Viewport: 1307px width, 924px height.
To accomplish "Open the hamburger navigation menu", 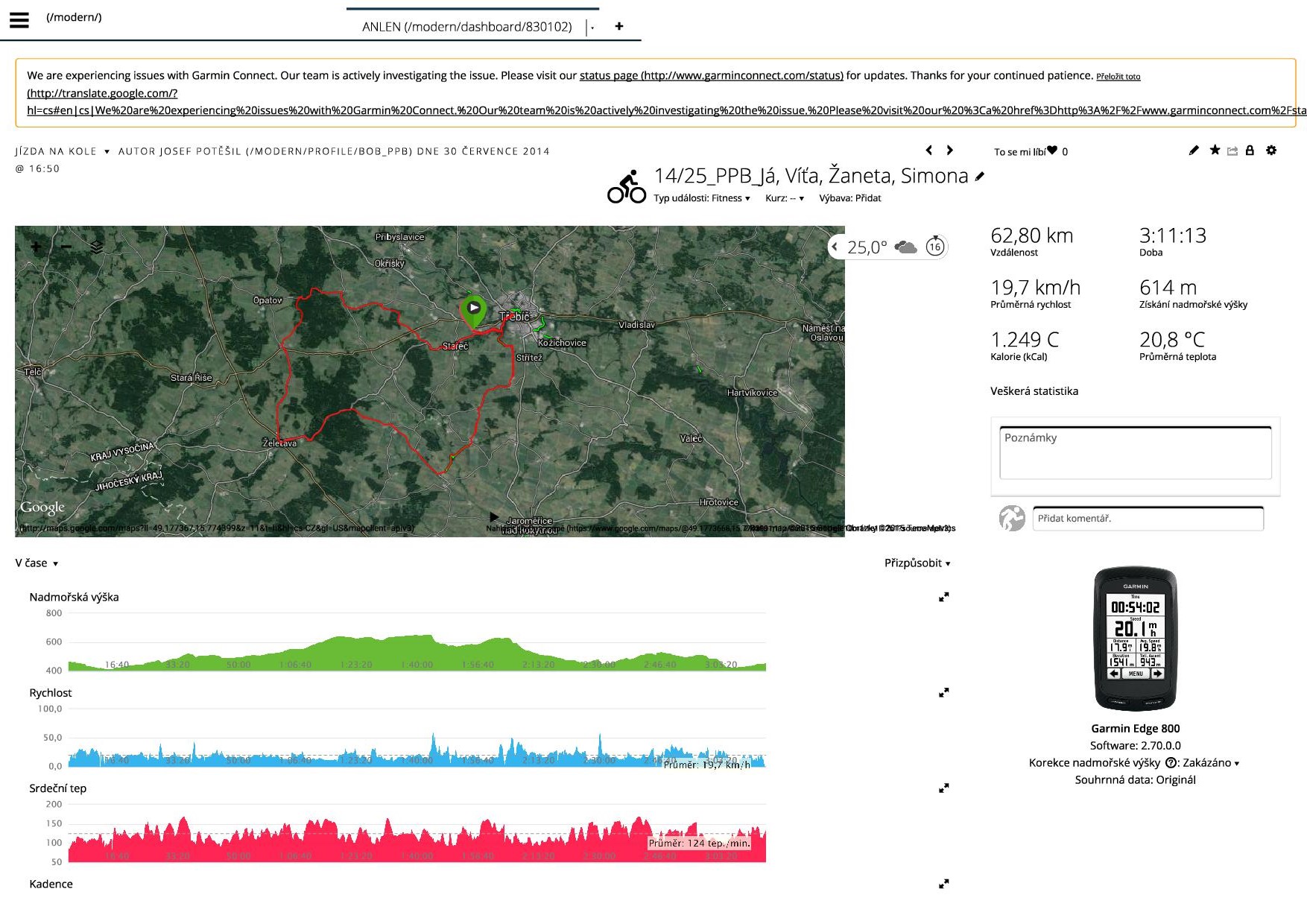I will click(x=19, y=20).
